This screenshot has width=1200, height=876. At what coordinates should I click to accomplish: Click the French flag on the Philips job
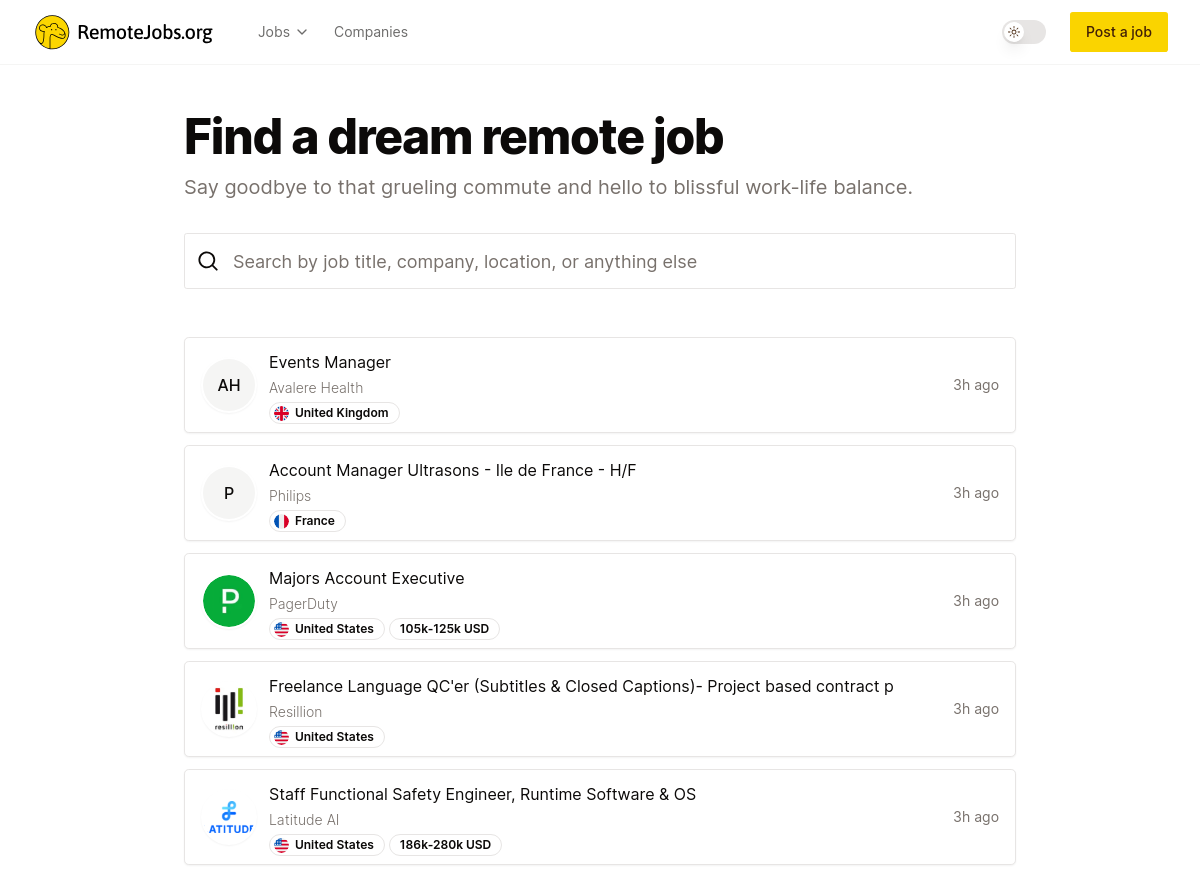[x=282, y=521]
